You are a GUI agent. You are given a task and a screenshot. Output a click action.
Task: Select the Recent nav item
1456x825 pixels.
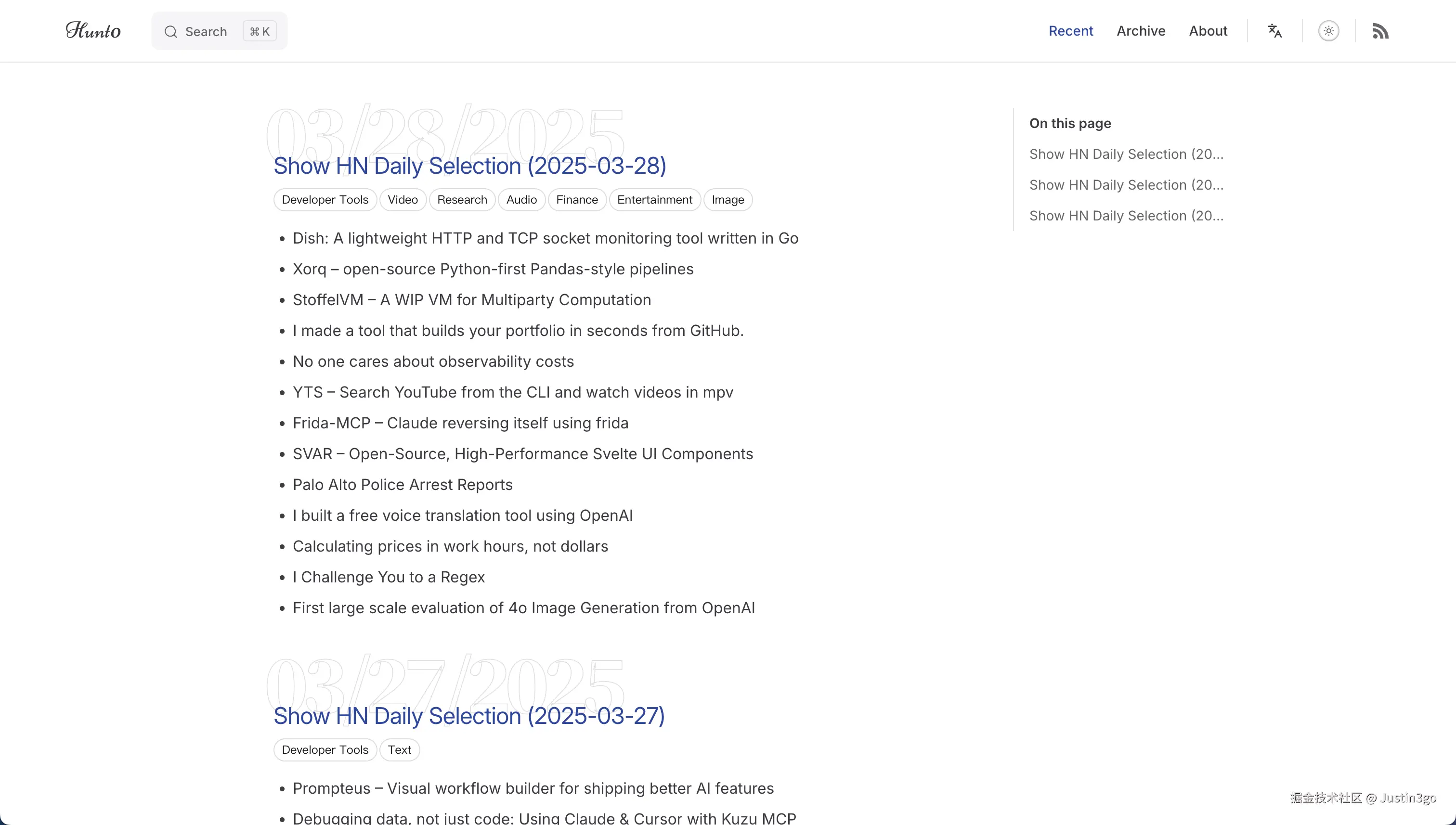tap(1070, 31)
